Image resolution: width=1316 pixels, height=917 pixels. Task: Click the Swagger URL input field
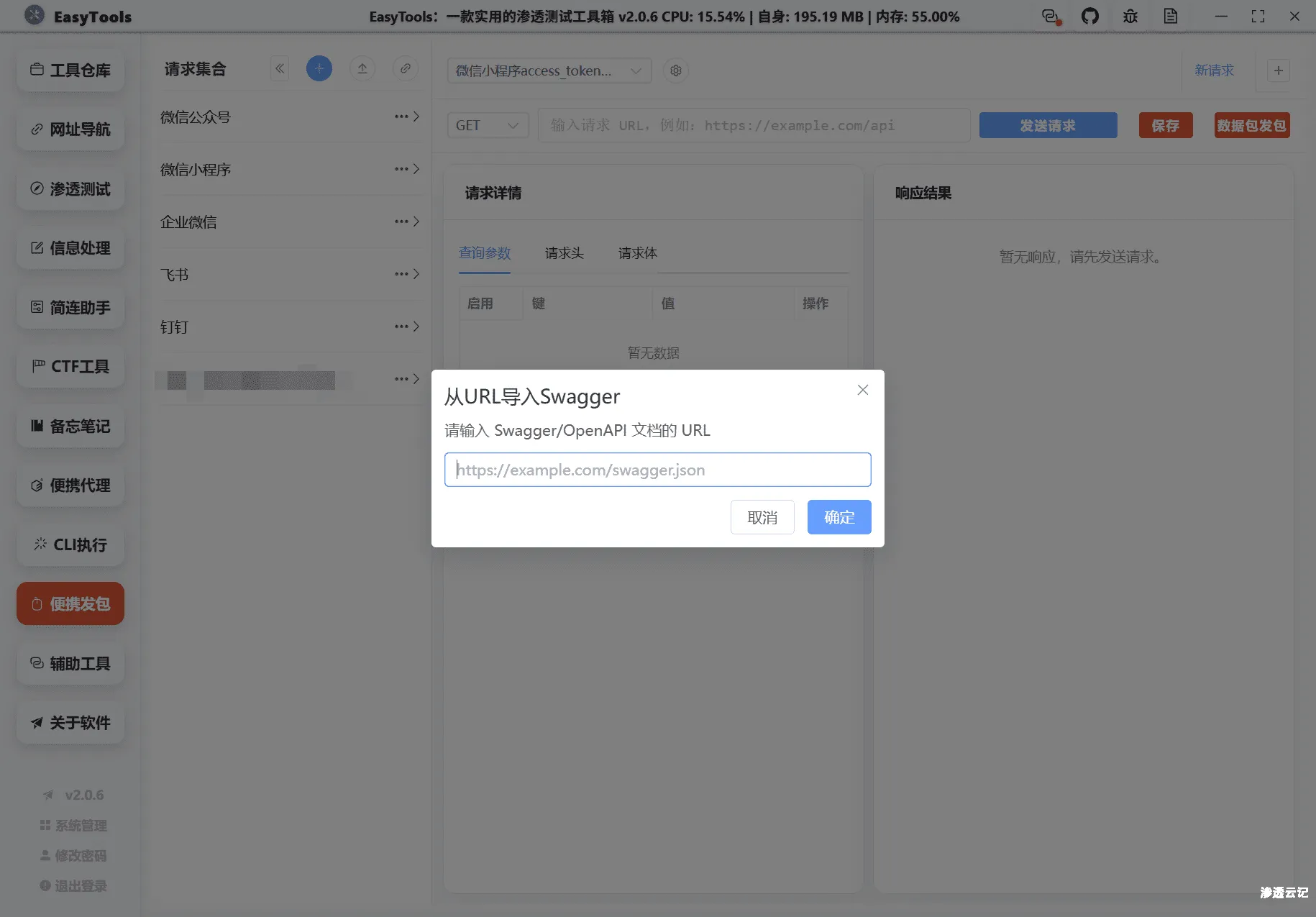(x=657, y=470)
